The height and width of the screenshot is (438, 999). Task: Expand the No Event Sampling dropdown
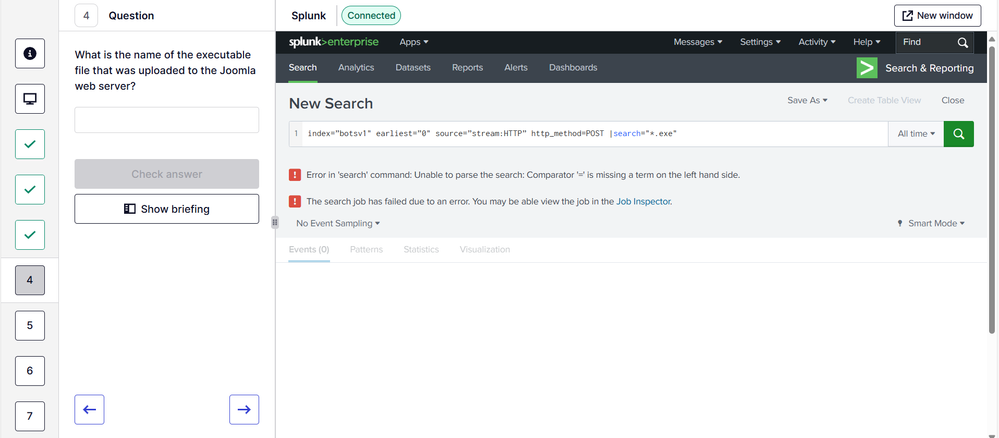(338, 223)
